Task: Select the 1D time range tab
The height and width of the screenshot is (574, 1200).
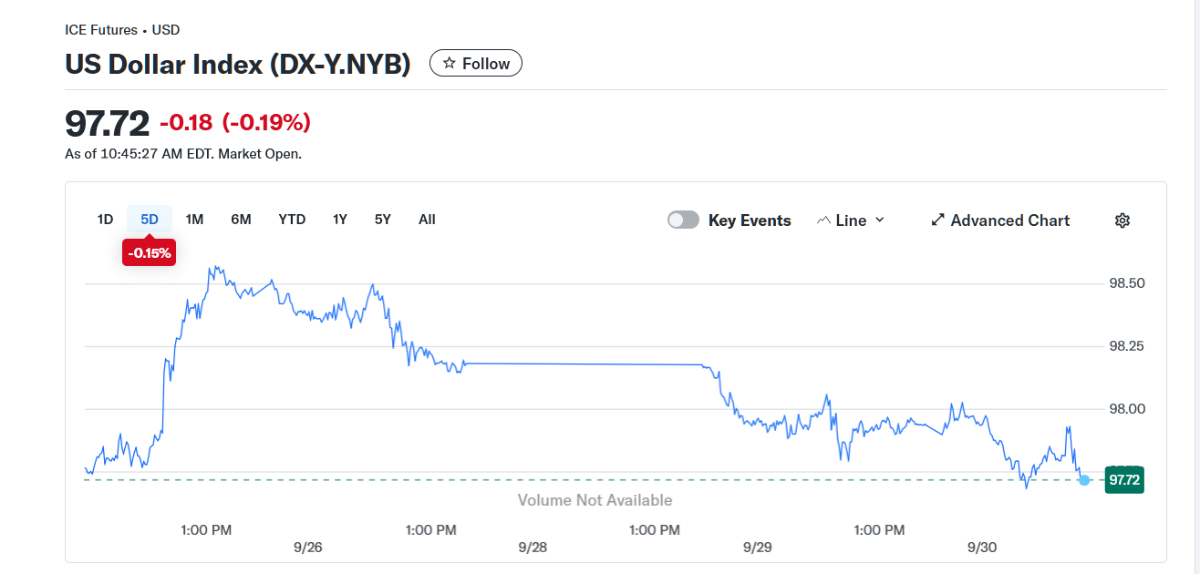Action: point(105,219)
